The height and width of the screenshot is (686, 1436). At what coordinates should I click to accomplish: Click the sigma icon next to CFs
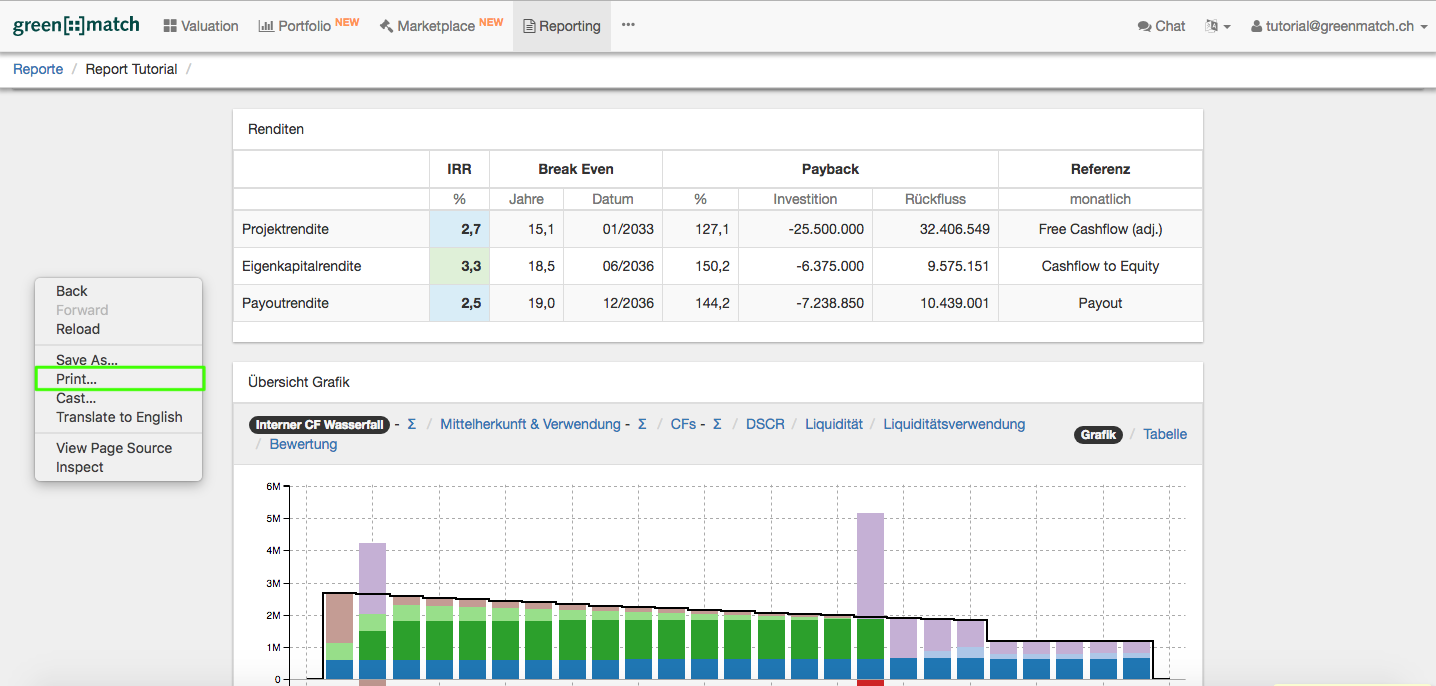coord(717,424)
